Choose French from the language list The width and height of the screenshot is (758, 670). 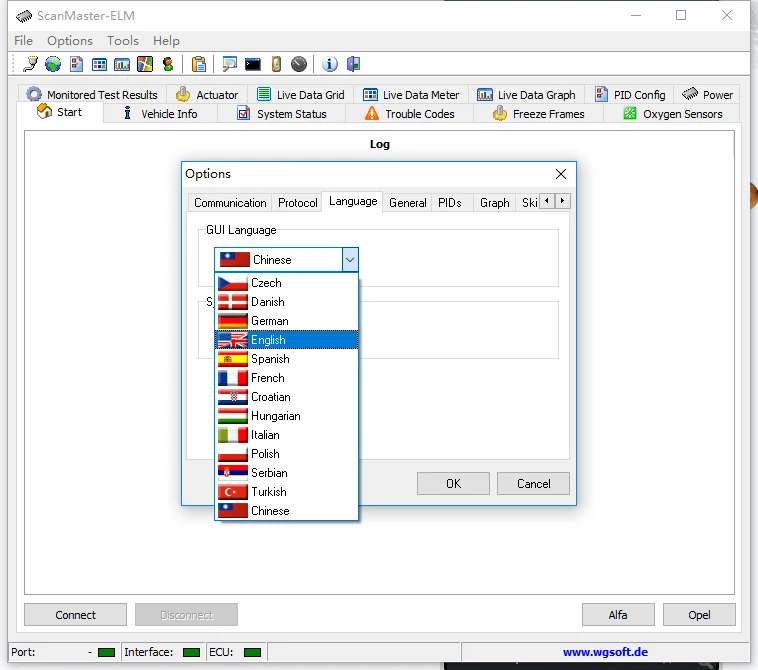(286, 378)
